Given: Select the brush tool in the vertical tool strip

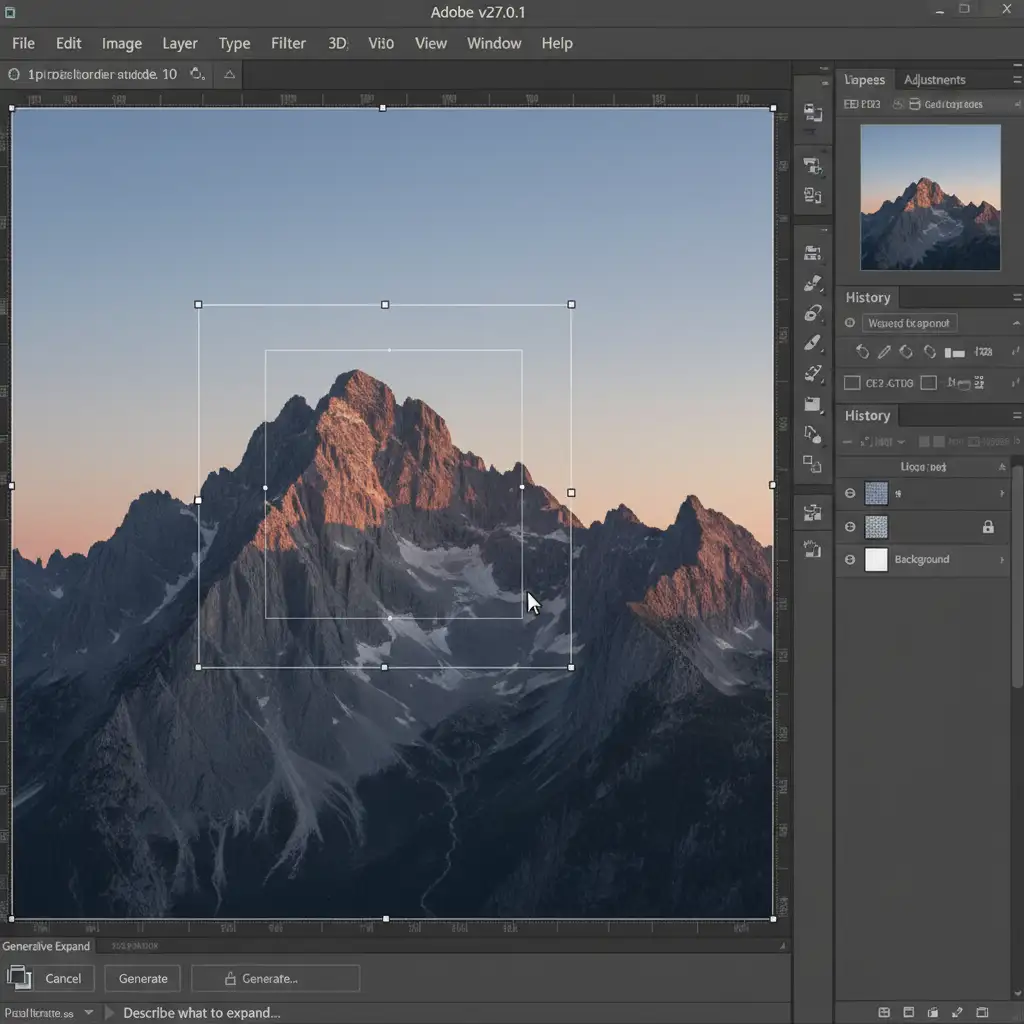Looking at the screenshot, I should pyautogui.click(x=813, y=284).
